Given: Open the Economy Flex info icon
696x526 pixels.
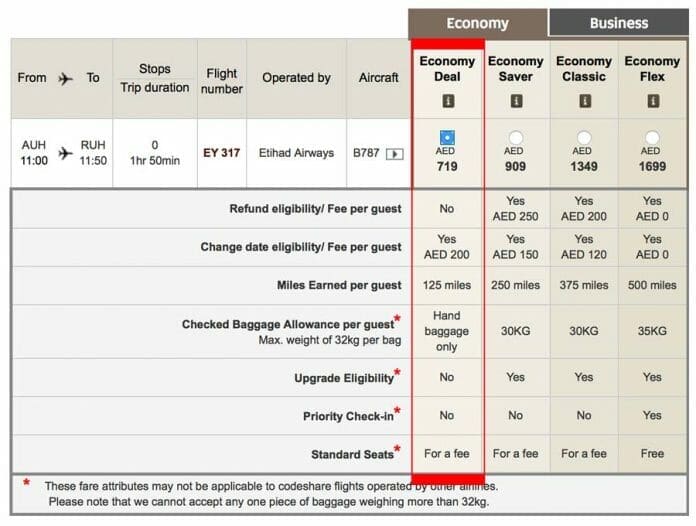Looking at the screenshot, I should coord(653,101).
